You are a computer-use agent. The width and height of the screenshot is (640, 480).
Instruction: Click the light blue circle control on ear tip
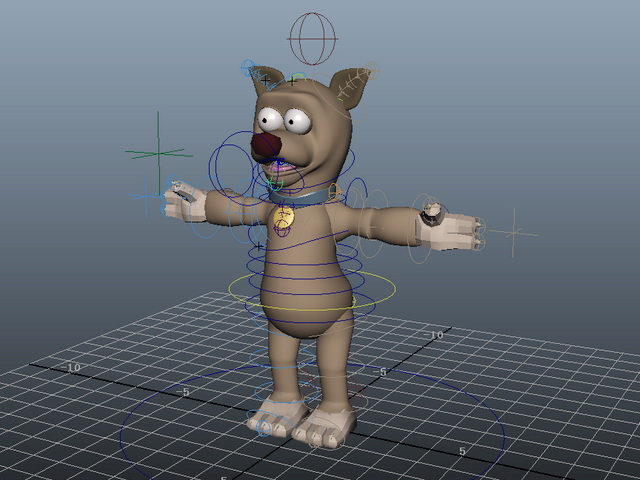(x=249, y=67)
